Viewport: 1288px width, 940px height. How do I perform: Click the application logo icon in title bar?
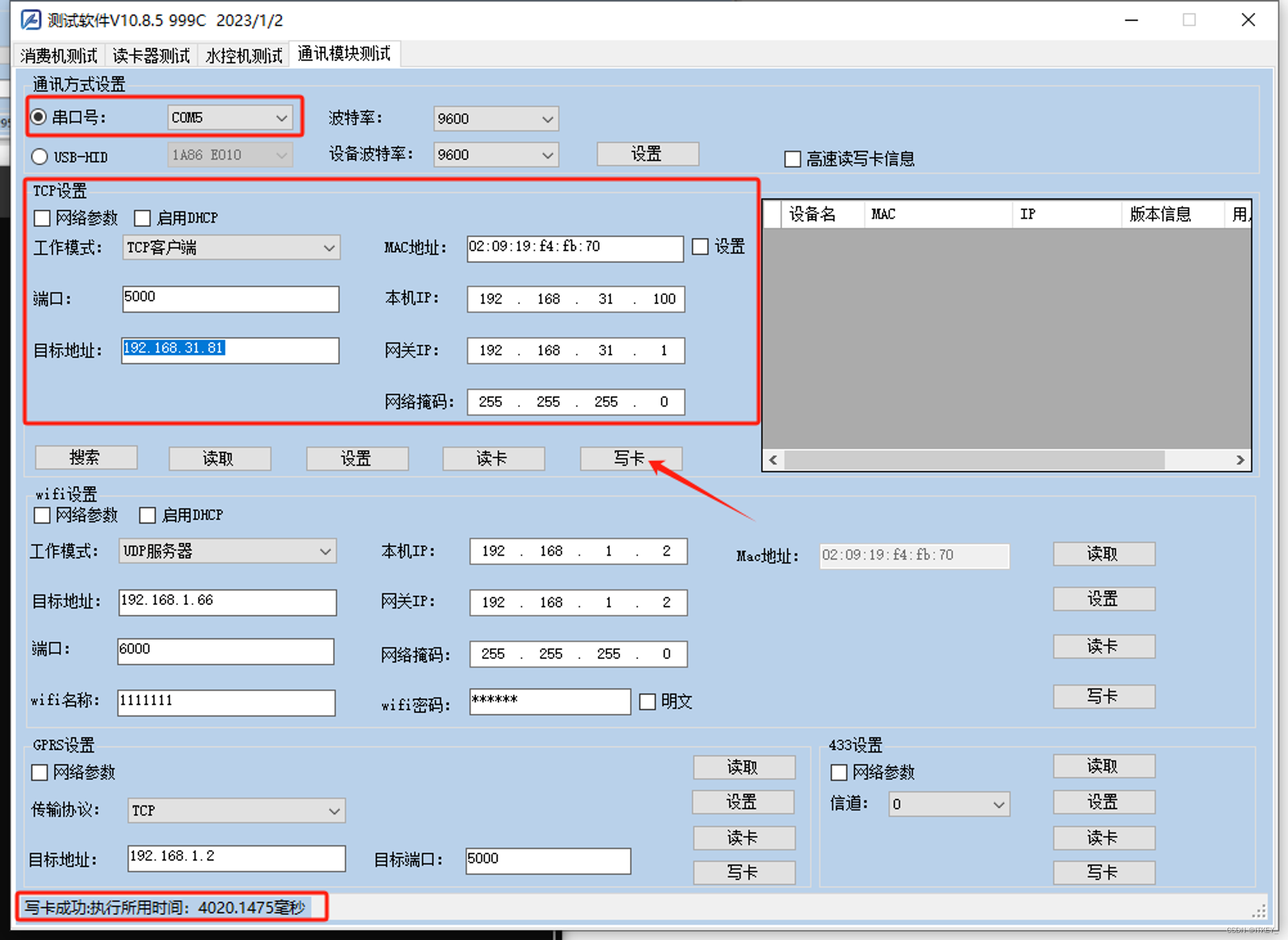30,20
